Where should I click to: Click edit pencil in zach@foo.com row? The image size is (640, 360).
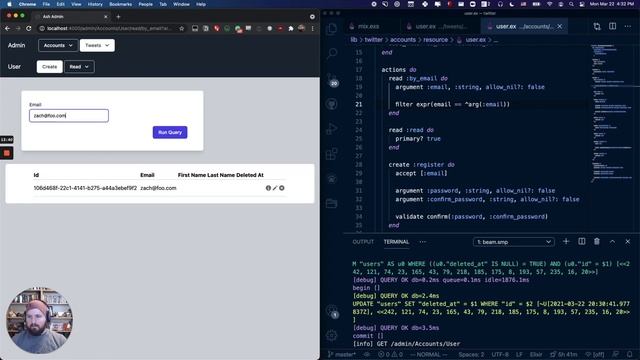[x=275, y=188]
